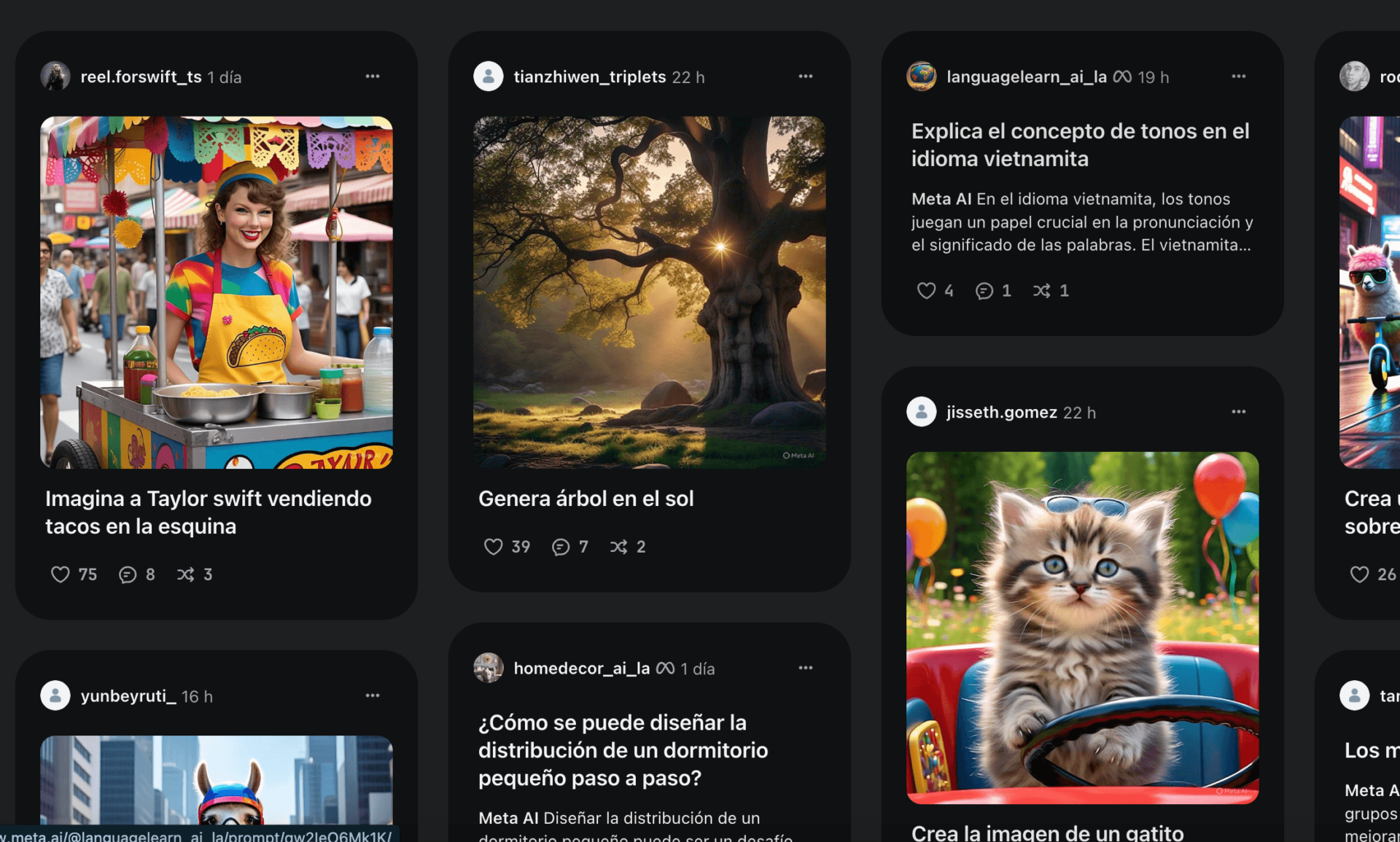The height and width of the screenshot is (842, 1400).
Task: Open more options on languagelearn_ai_la post
Action: coord(1239,77)
